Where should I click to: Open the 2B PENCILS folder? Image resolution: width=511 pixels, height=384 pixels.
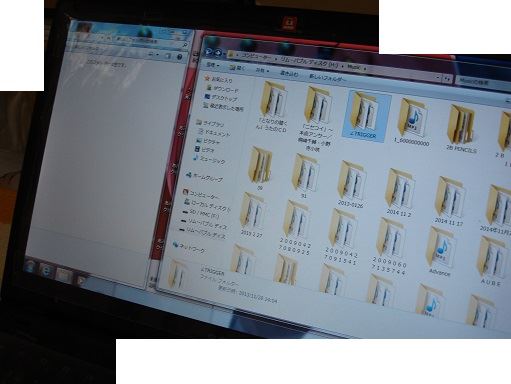[462, 129]
